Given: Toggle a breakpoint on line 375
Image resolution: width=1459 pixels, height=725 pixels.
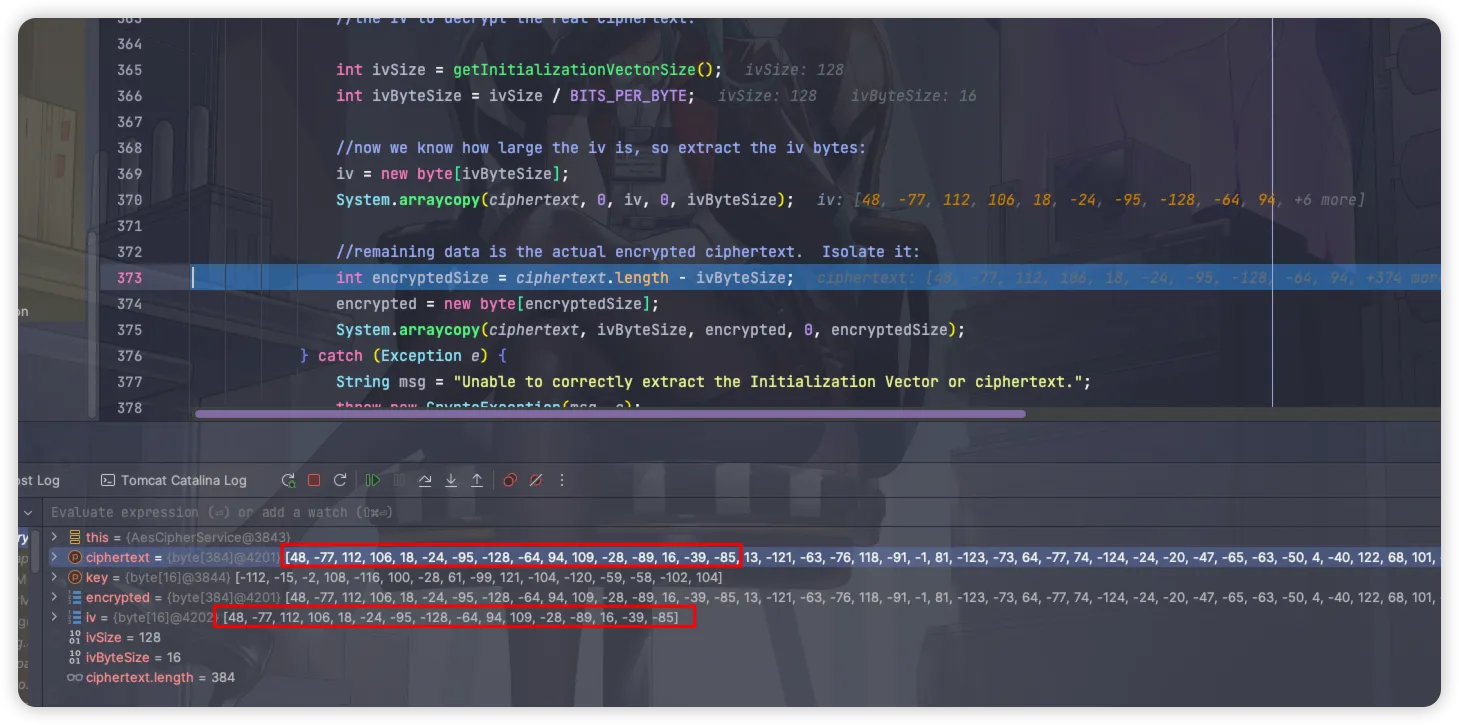Looking at the screenshot, I should 129,330.
